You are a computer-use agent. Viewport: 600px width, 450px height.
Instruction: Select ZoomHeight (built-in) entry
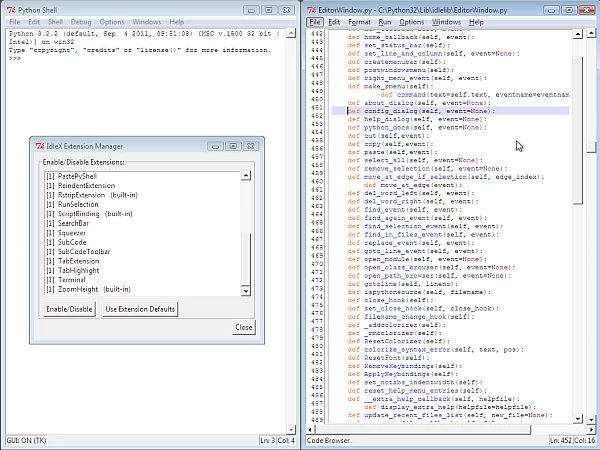click(143, 289)
